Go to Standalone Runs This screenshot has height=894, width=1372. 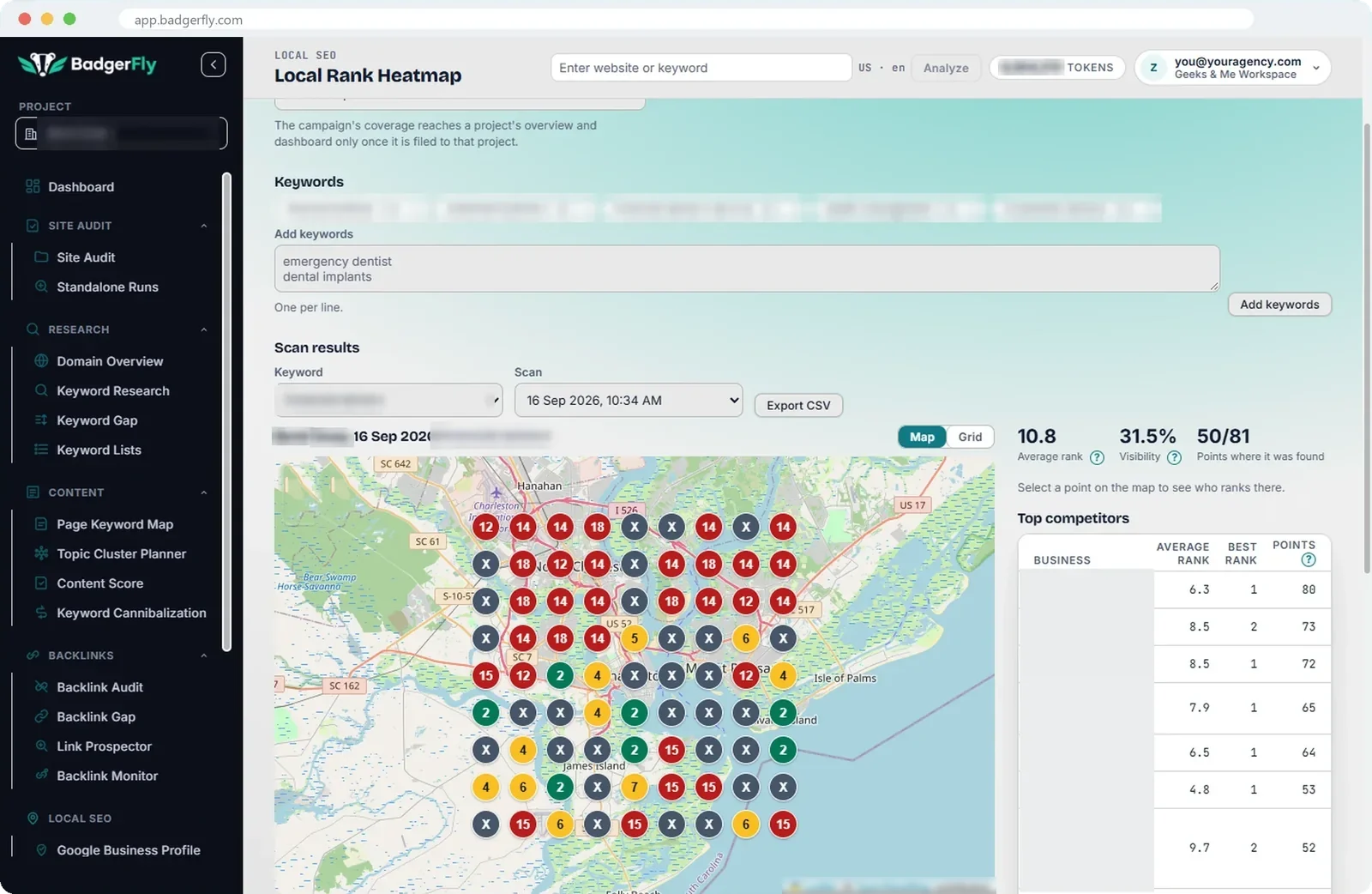(x=107, y=287)
